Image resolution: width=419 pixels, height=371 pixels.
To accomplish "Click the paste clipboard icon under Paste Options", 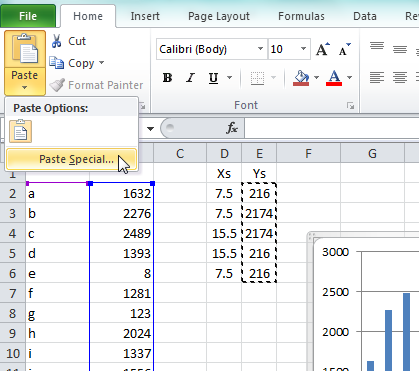I will [x=20, y=131].
